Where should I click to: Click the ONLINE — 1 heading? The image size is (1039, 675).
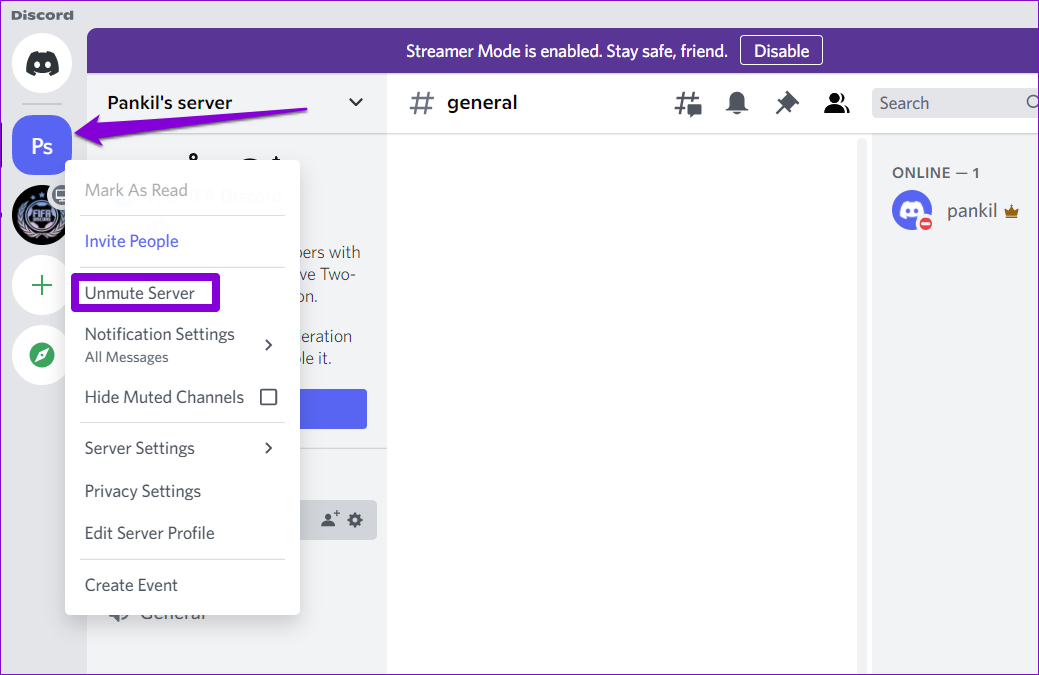[x=935, y=173]
